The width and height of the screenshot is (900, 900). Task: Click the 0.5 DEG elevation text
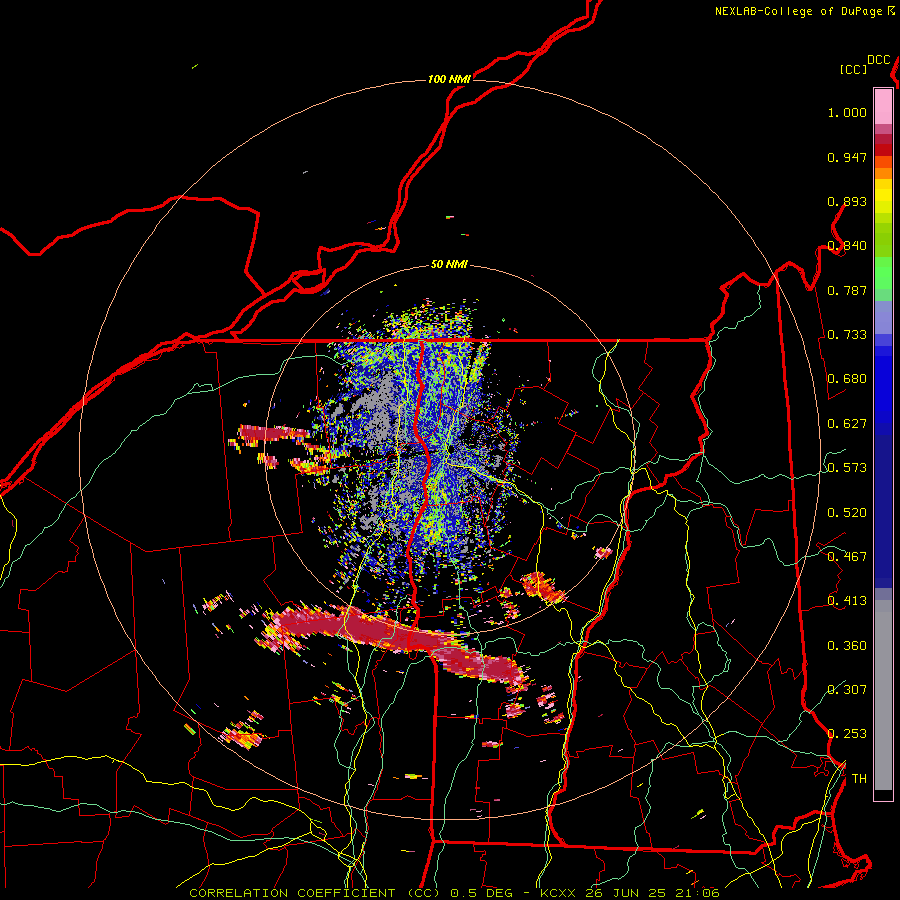481,893
